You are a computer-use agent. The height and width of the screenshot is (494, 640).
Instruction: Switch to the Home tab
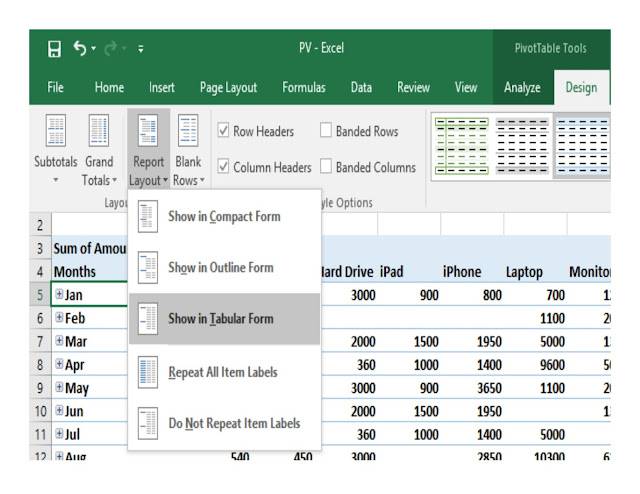point(109,87)
